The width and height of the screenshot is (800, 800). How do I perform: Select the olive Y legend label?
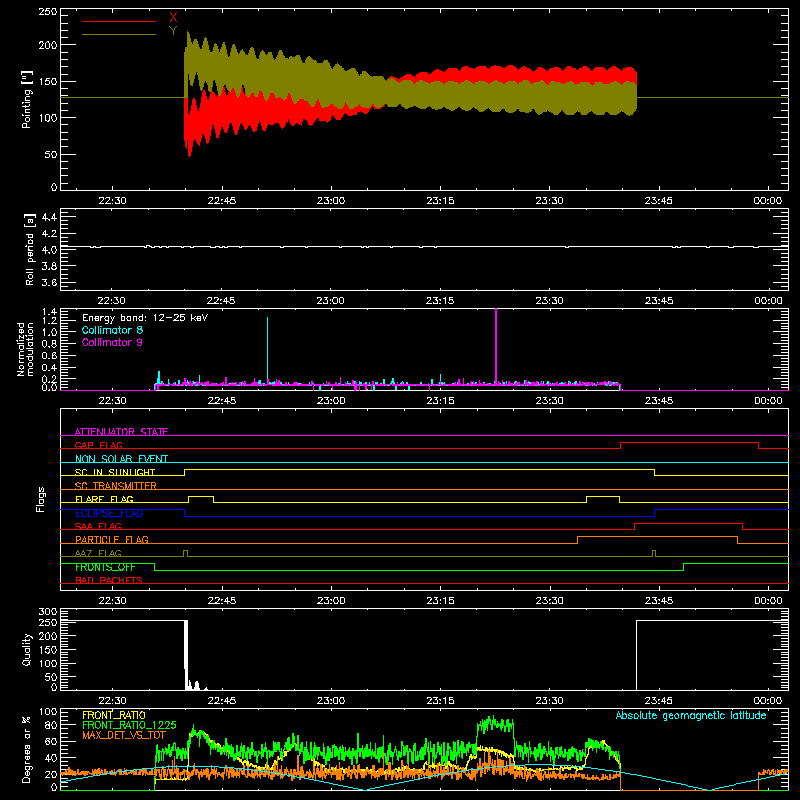(x=173, y=31)
